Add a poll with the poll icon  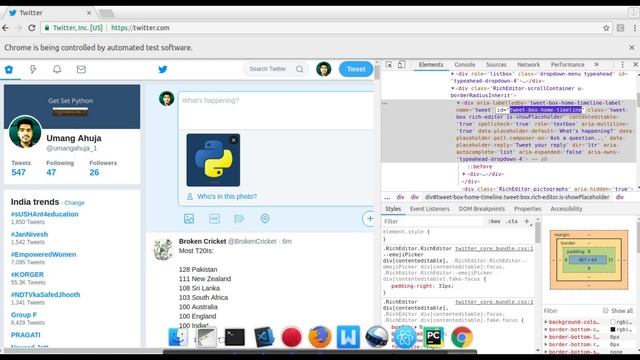coord(240,219)
